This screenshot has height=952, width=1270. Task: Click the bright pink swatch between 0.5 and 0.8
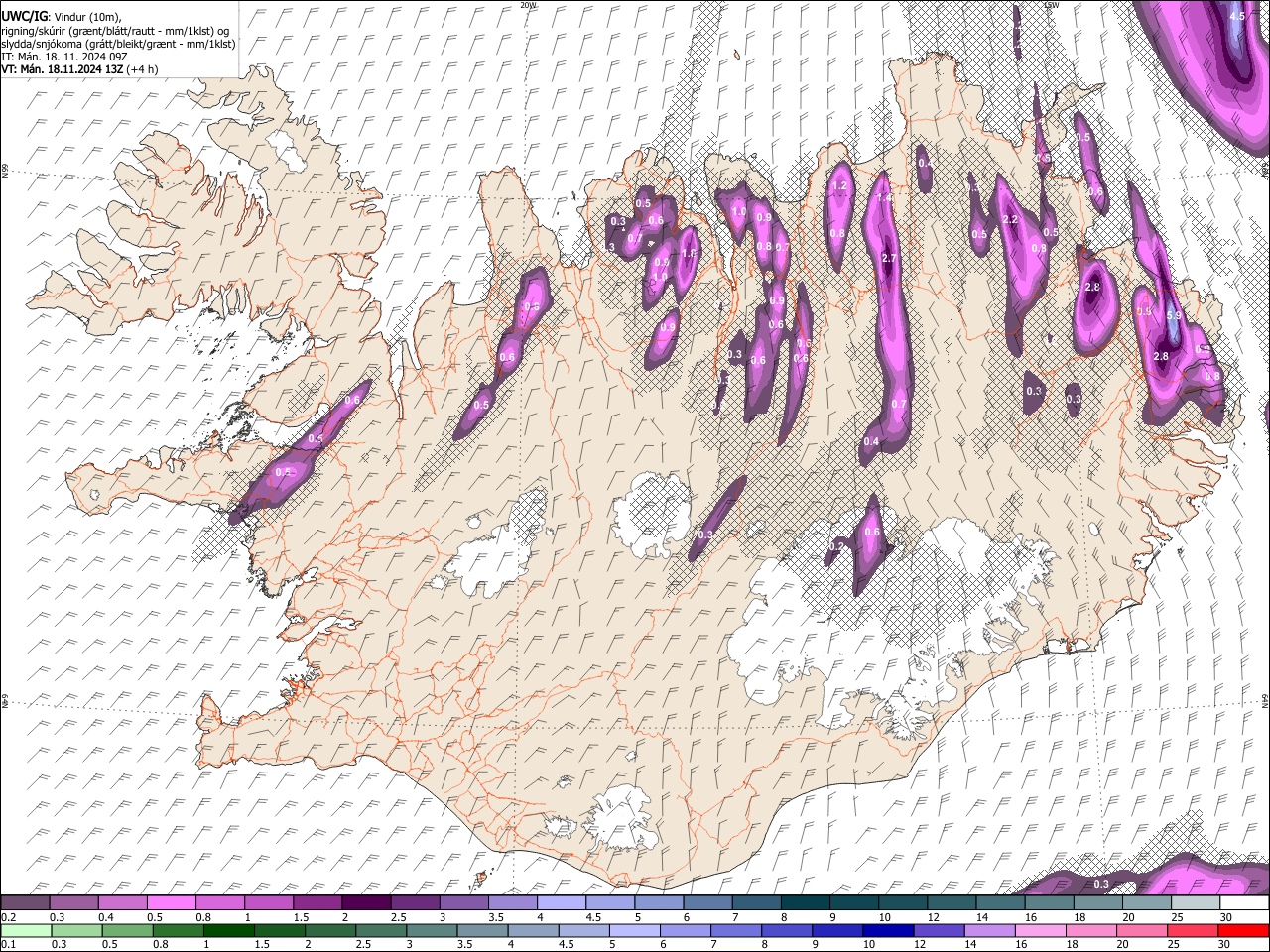tap(173, 903)
